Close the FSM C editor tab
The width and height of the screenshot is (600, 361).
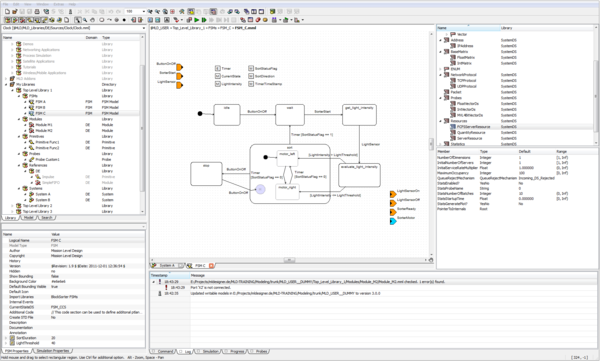211,265
